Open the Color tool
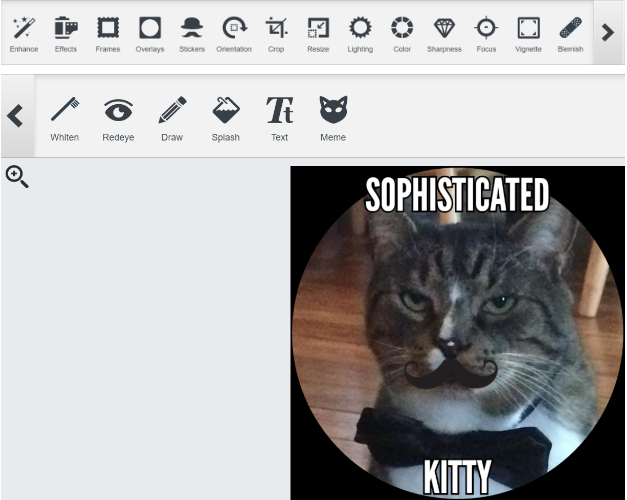The width and height of the screenshot is (627, 500). [x=402, y=34]
